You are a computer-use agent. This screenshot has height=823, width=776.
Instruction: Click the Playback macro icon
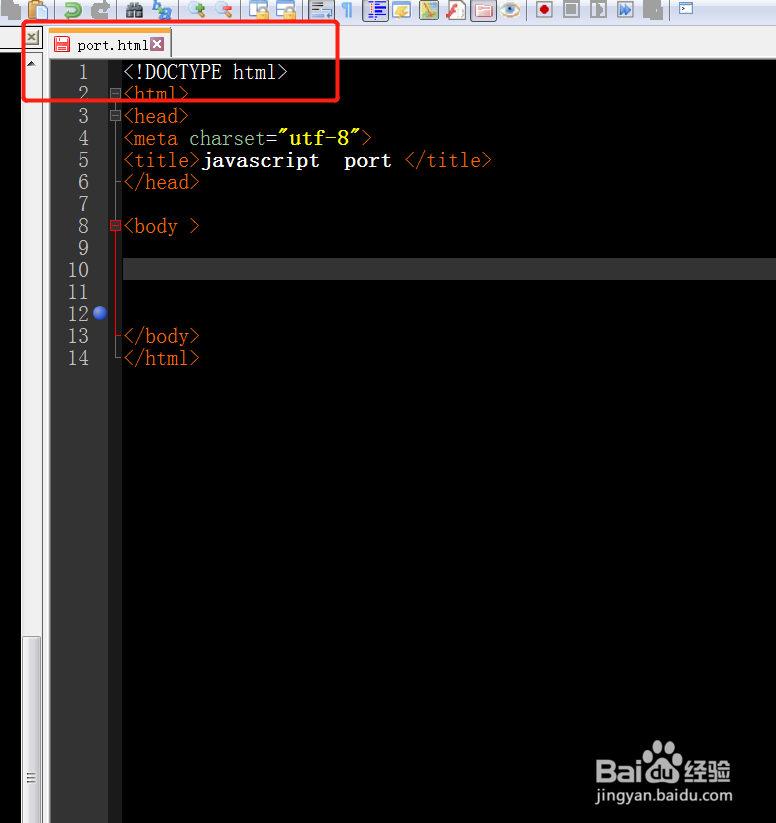click(x=598, y=9)
